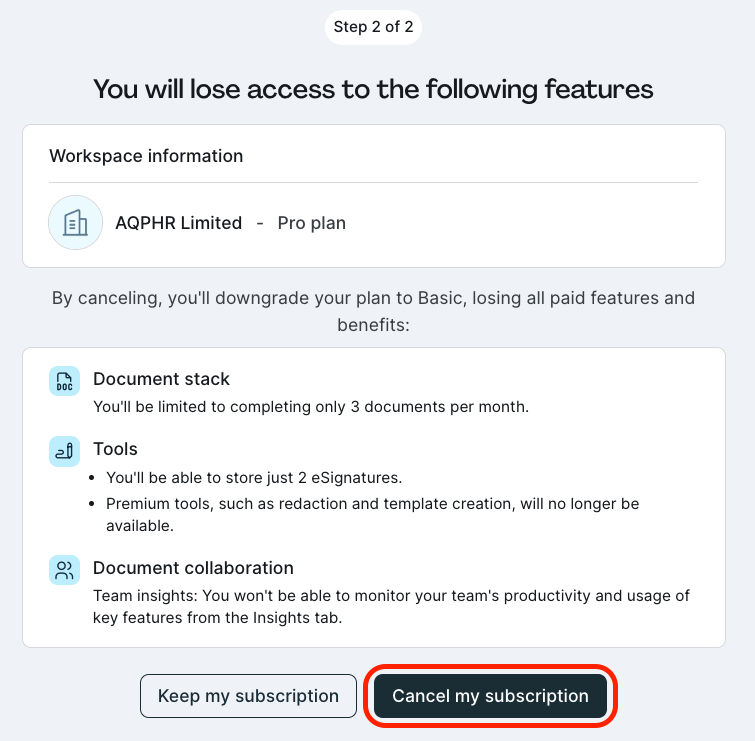Click the Workspace information header

pyautogui.click(x=146, y=156)
